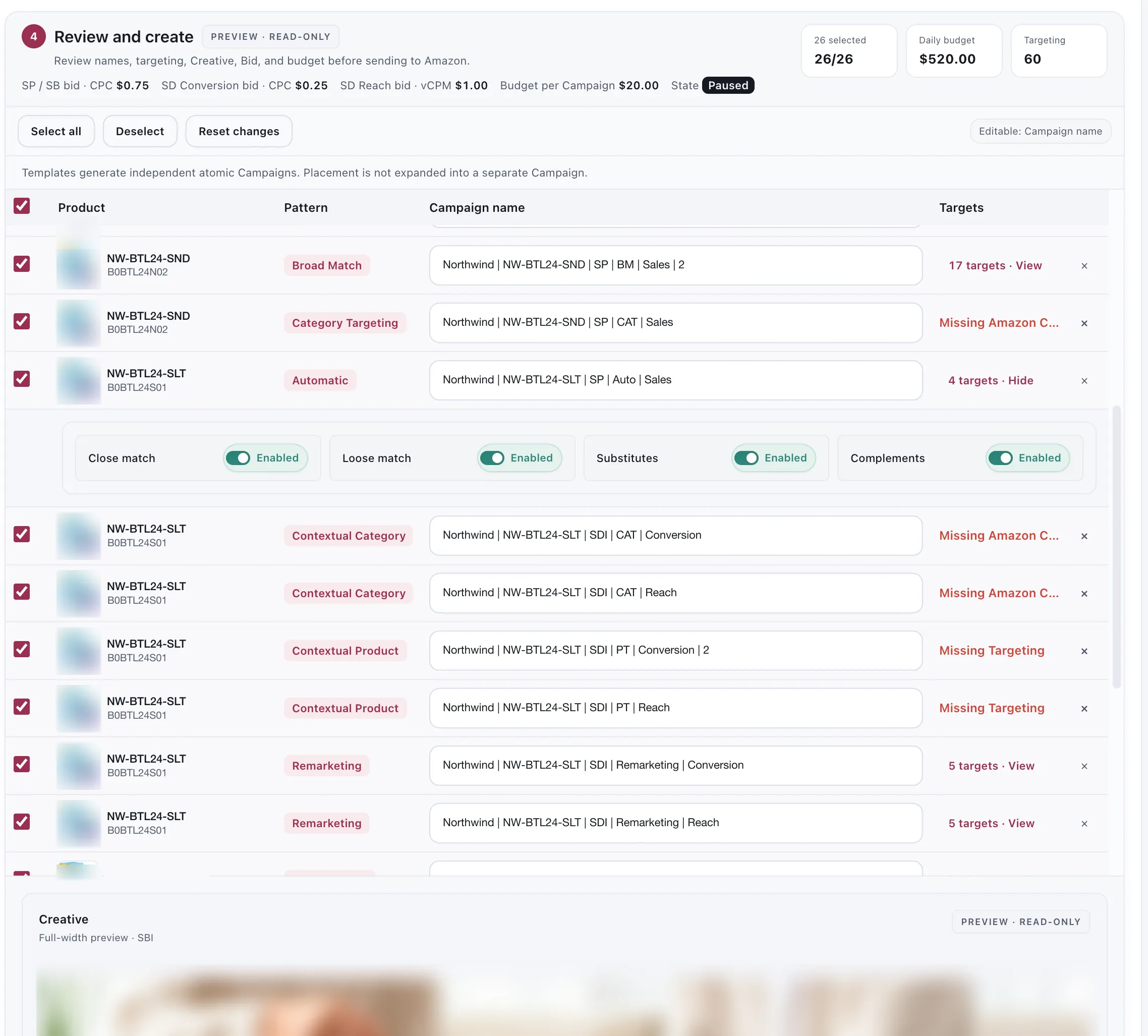The image size is (1148, 1036).
Task: Edit the SDI PT Conversion 2 name
Action: point(675,651)
